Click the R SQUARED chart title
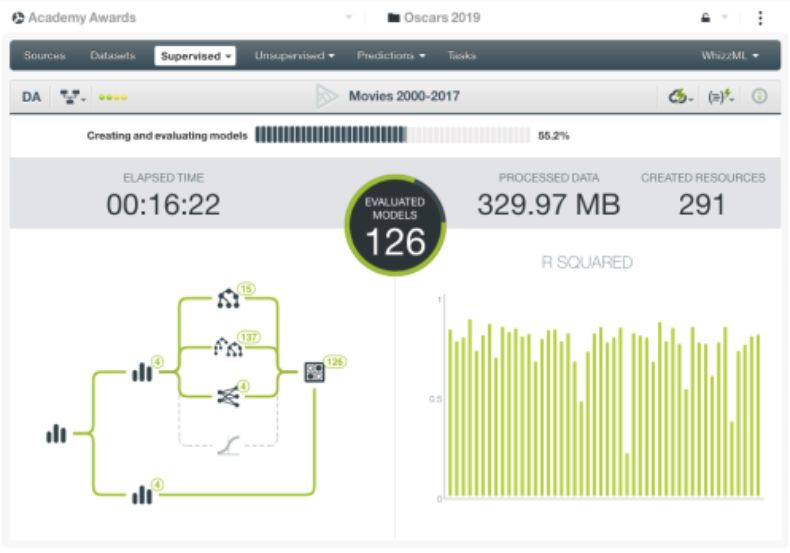Image resolution: width=790 pixels, height=553 pixels. (587, 262)
